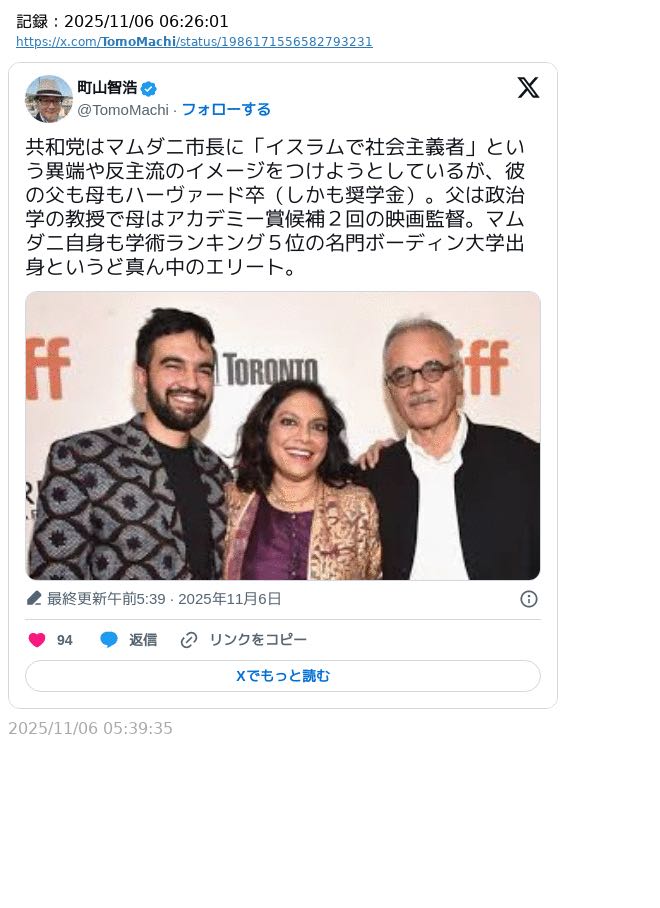This screenshot has width=660, height=908.
Task: Click the リンクをコピー text
Action: pyautogui.click(x=258, y=640)
